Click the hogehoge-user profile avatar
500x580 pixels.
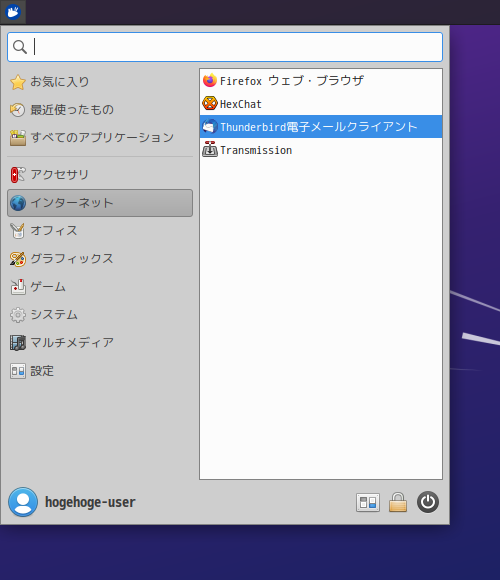tap(23, 502)
